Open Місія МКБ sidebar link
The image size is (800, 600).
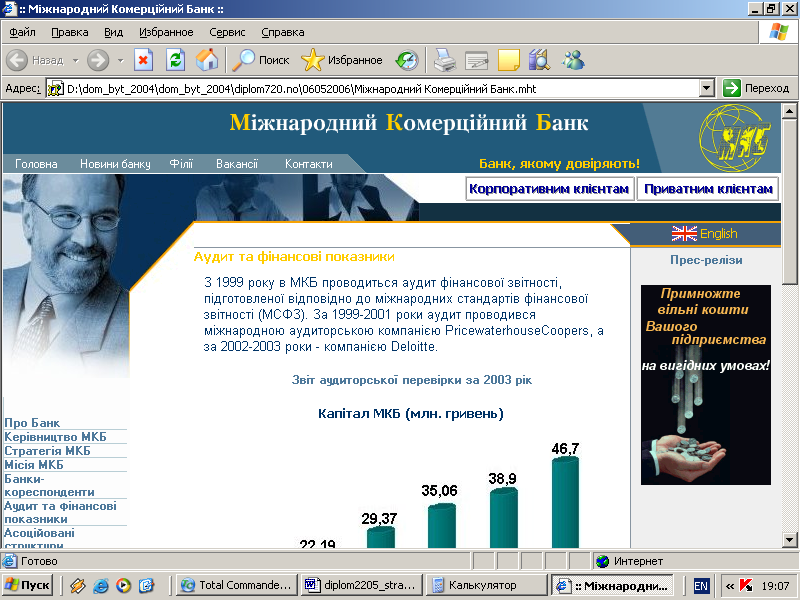34,465
